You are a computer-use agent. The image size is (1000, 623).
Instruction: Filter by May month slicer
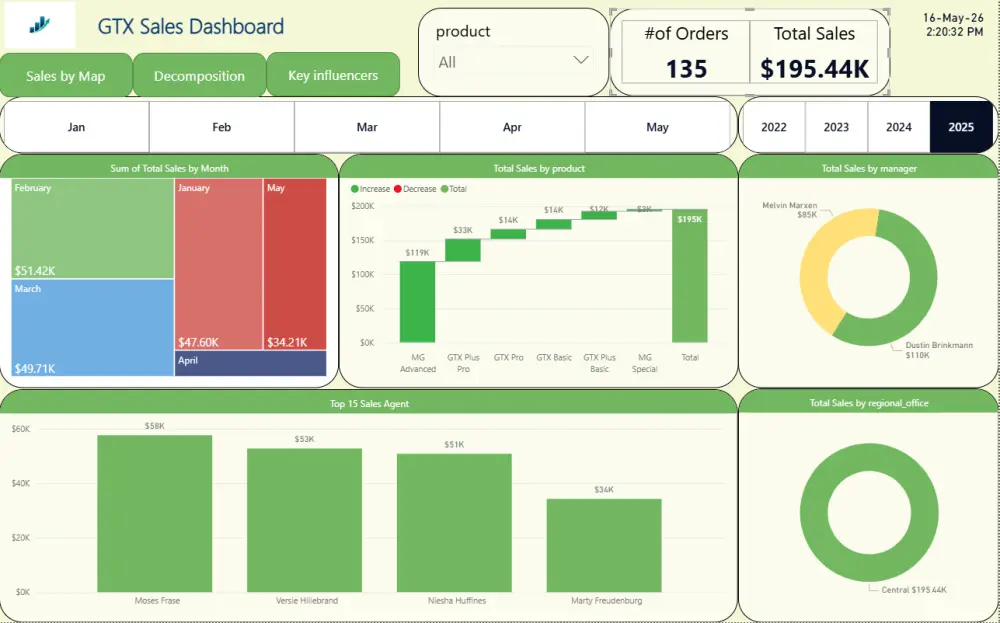[x=657, y=127]
